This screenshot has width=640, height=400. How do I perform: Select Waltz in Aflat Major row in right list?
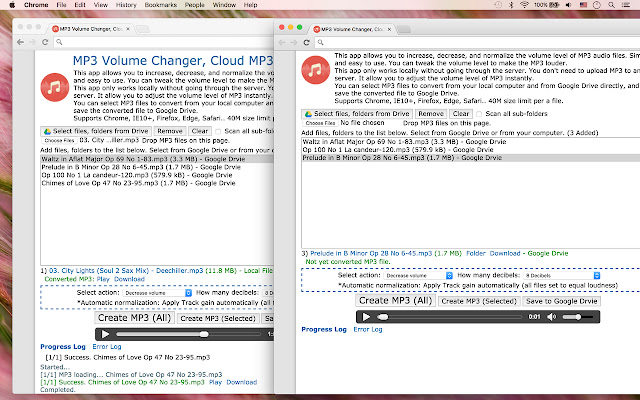tap(471, 142)
